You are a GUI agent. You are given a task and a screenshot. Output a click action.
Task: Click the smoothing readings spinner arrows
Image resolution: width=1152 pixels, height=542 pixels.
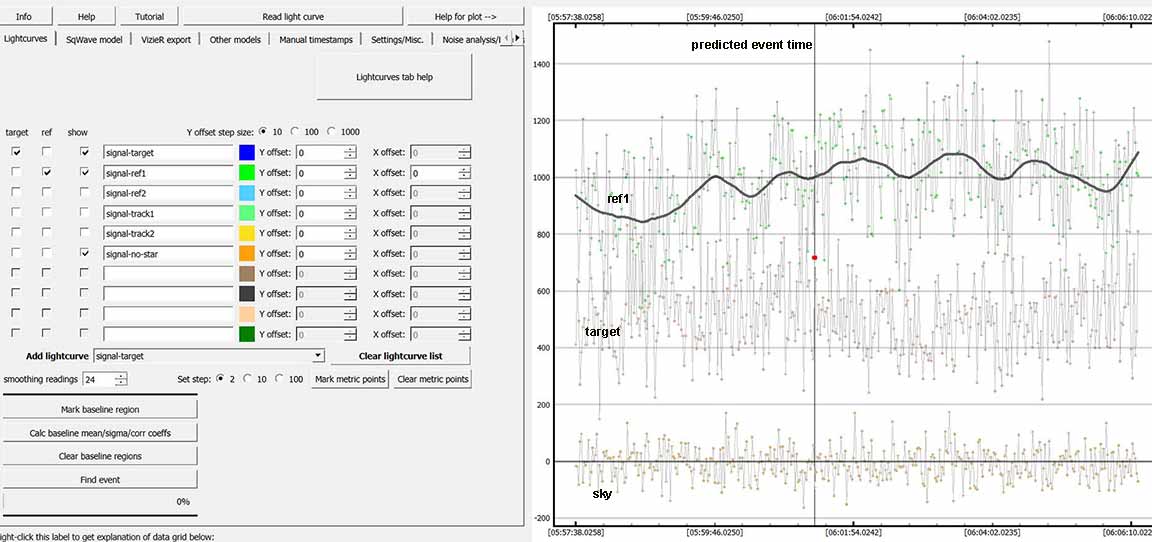pos(122,379)
